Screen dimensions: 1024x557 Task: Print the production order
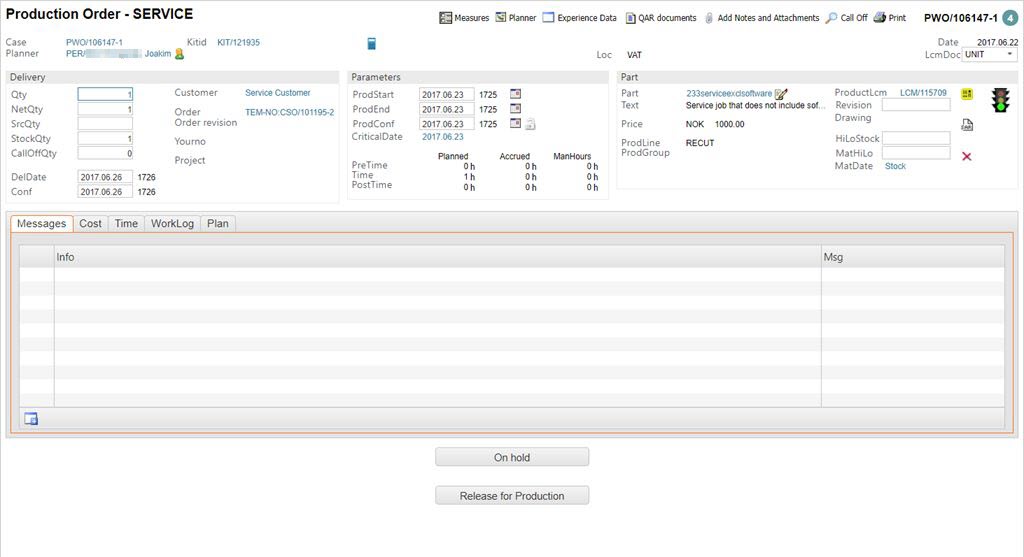pyautogui.click(x=880, y=18)
